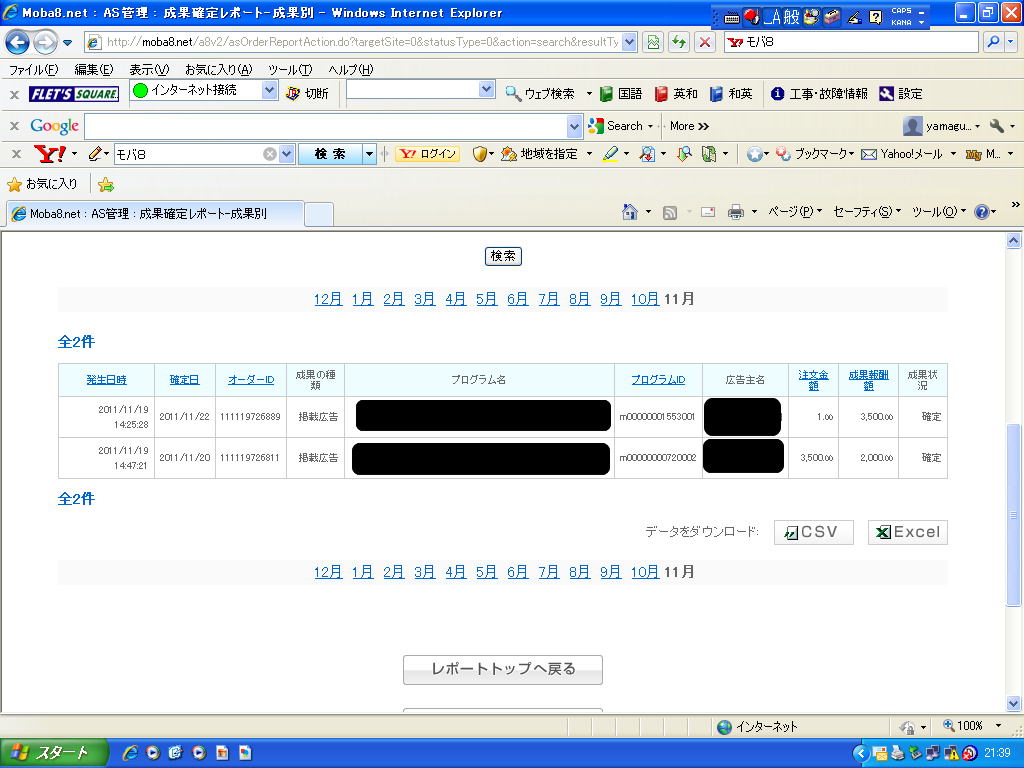
Task: Click the 設定 settings icon in FLET'S toolbar
Action: point(886,94)
